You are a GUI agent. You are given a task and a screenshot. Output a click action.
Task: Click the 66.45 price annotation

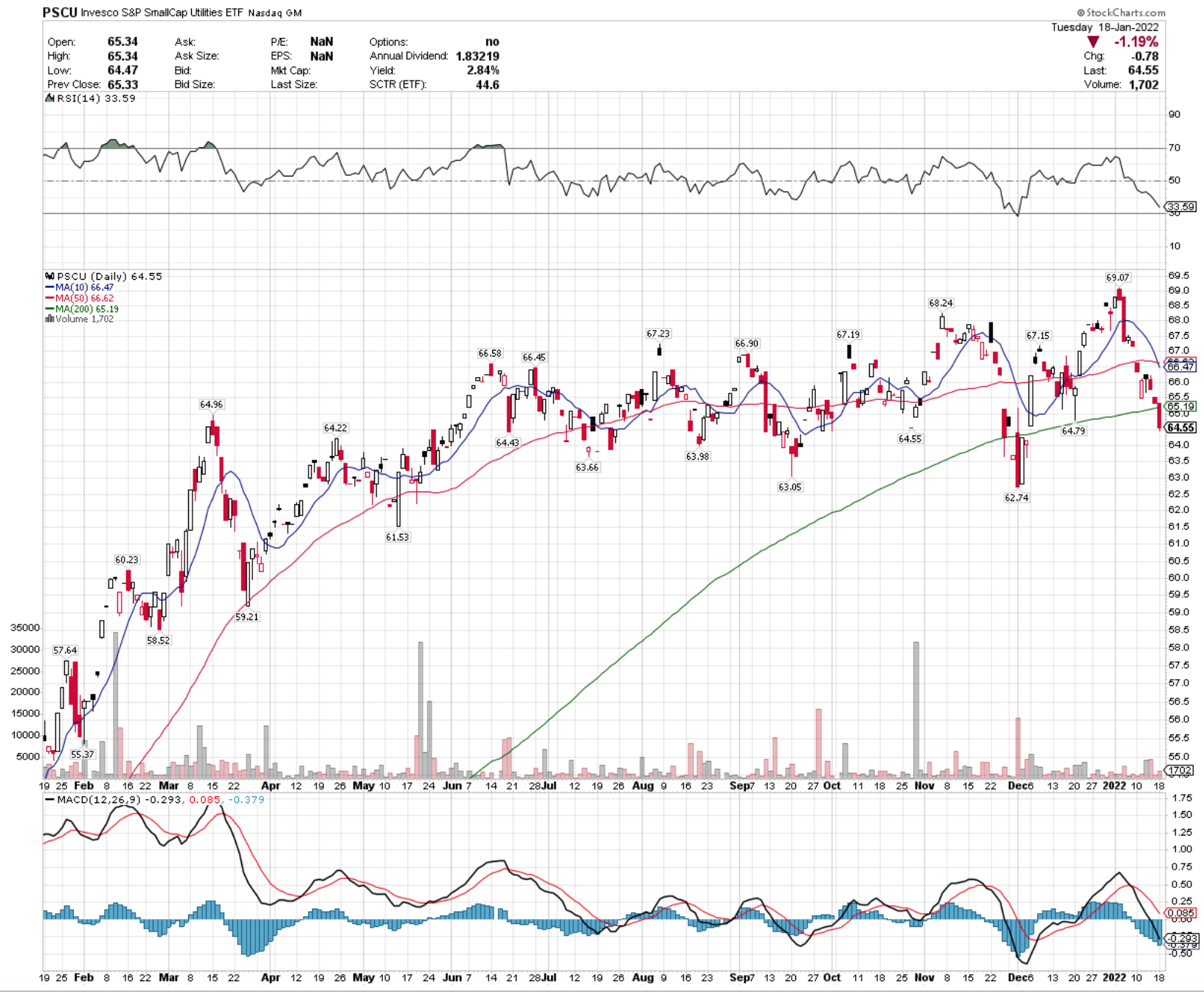pyautogui.click(x=534, y=357)
